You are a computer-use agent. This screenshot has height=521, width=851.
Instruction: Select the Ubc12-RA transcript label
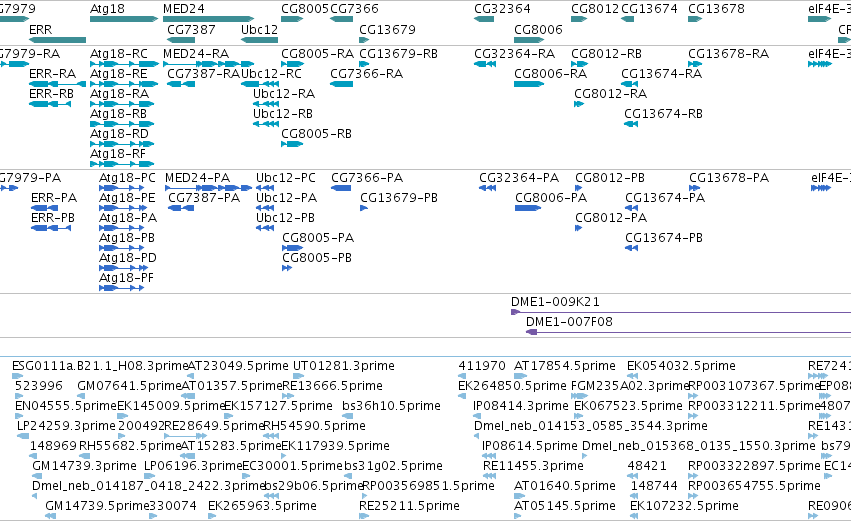click(x=284, y=94)
